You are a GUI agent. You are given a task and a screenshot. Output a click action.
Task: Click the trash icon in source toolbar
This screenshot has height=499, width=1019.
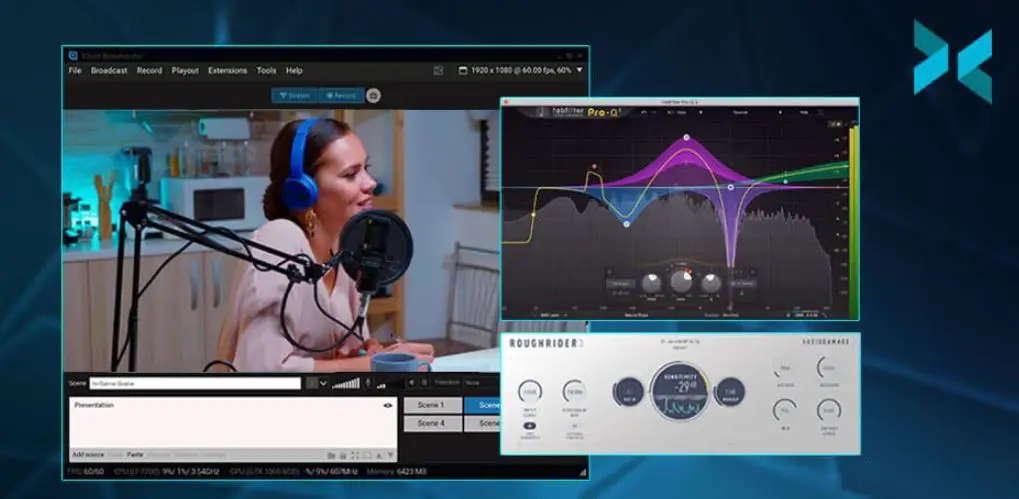pyautogui.click(x=343, y=455)
